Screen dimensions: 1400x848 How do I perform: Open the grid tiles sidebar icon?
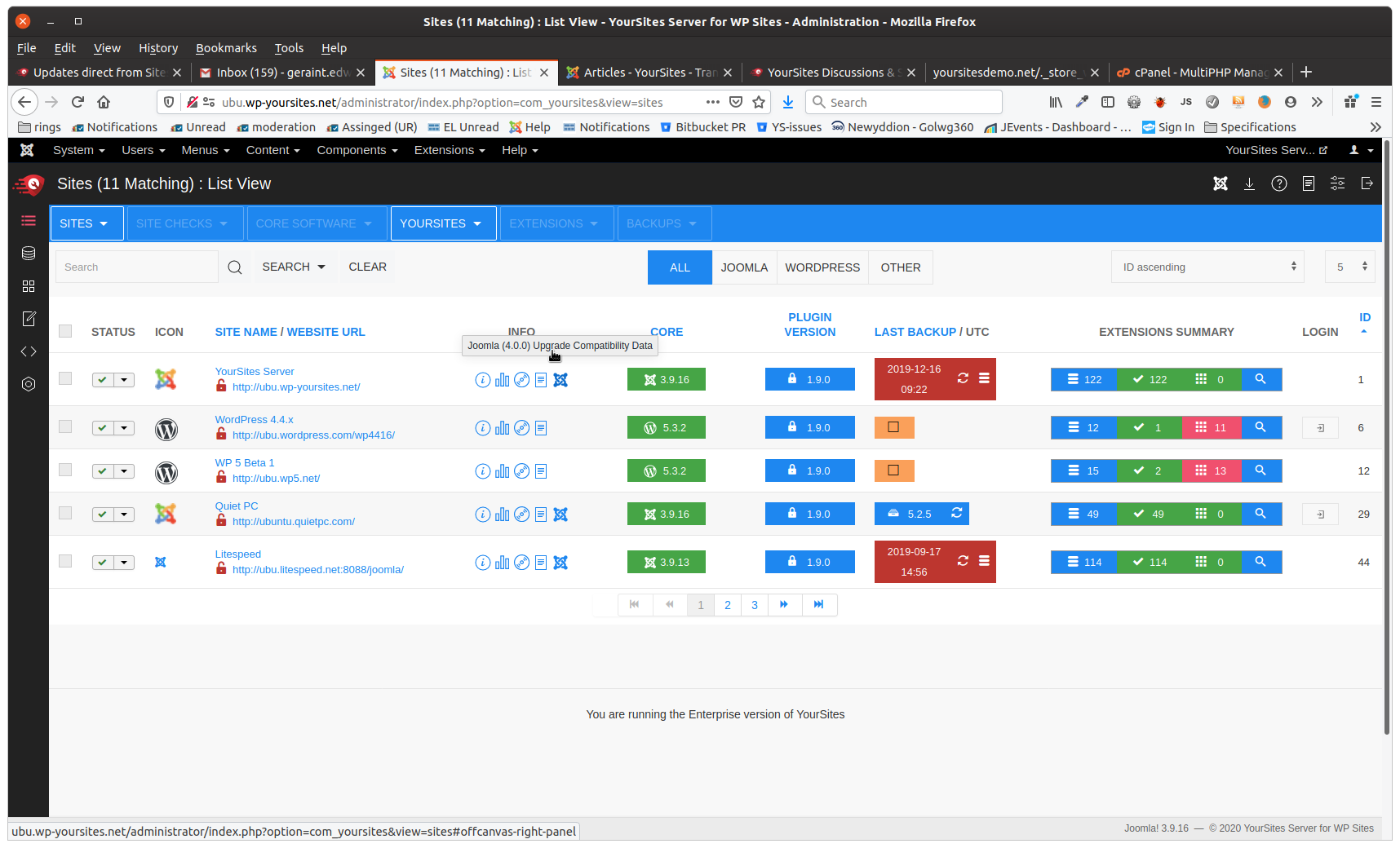pyautogui.click(x=29, y=286)
